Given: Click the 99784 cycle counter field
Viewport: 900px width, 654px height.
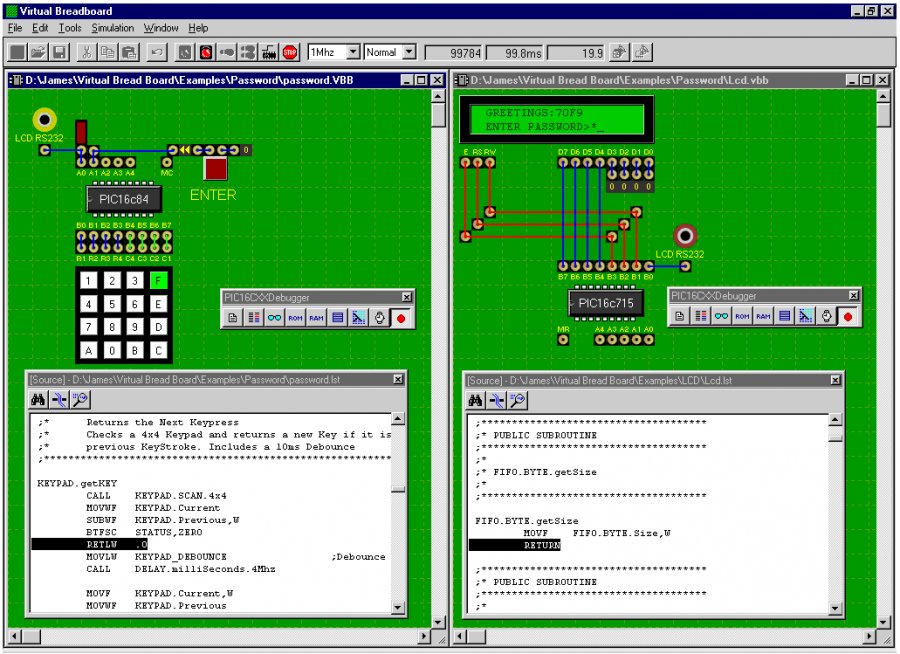Looking at the screenshot, I should point(453,53).
